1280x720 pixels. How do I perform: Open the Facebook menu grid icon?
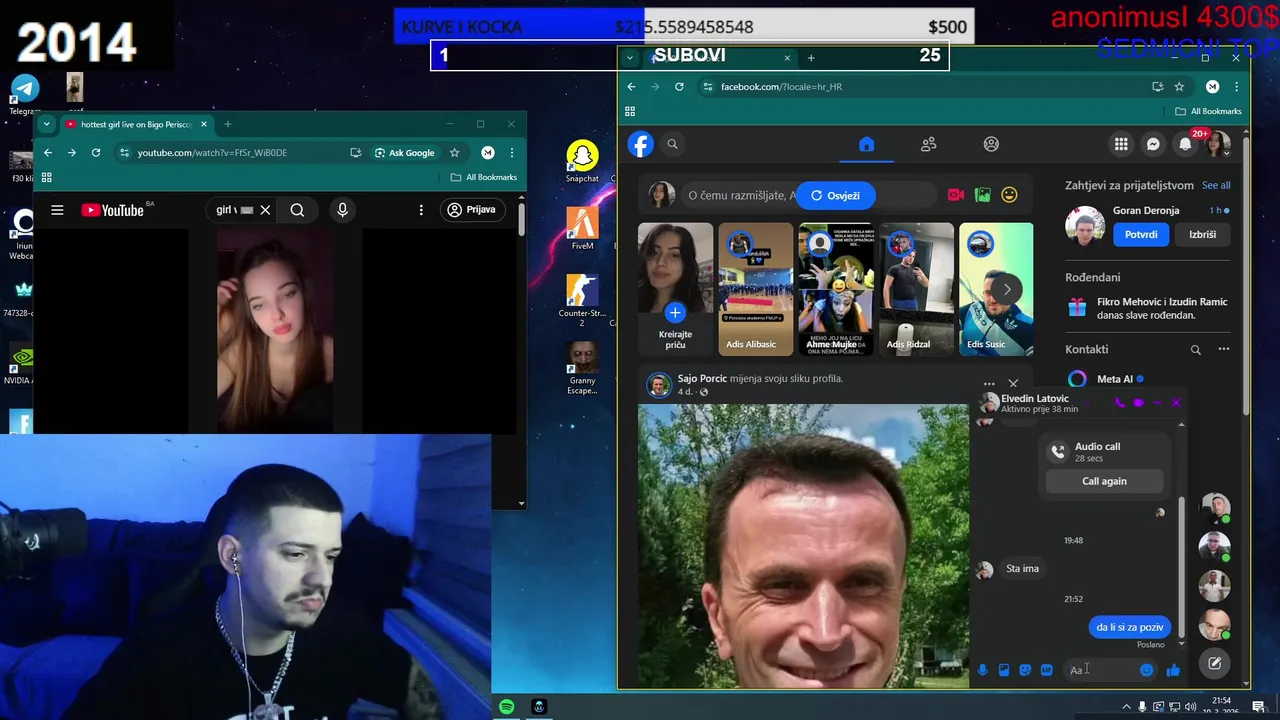coord(1121,144)
